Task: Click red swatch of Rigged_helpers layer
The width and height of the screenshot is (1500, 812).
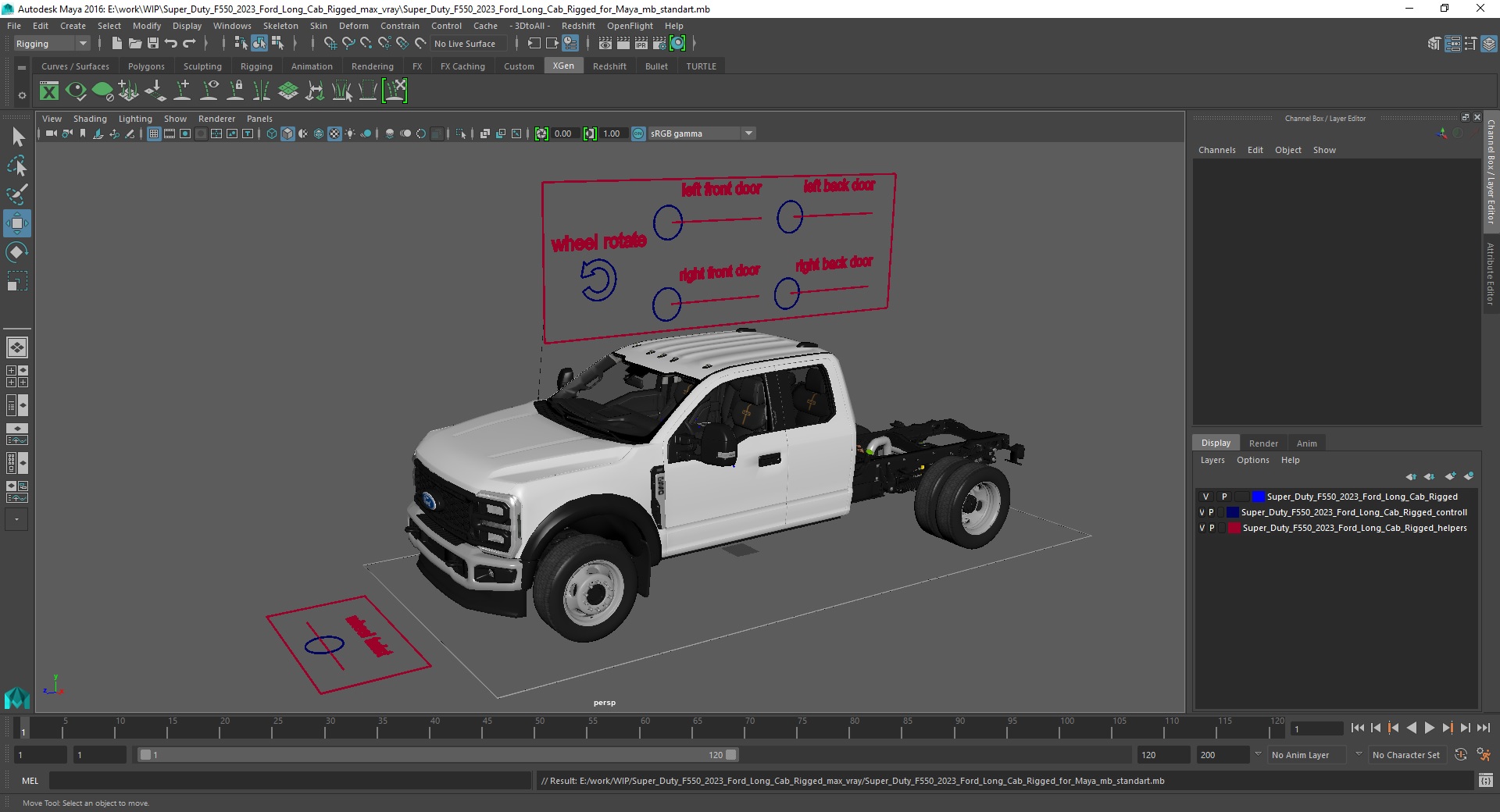Action: (x=1234, y=529)
